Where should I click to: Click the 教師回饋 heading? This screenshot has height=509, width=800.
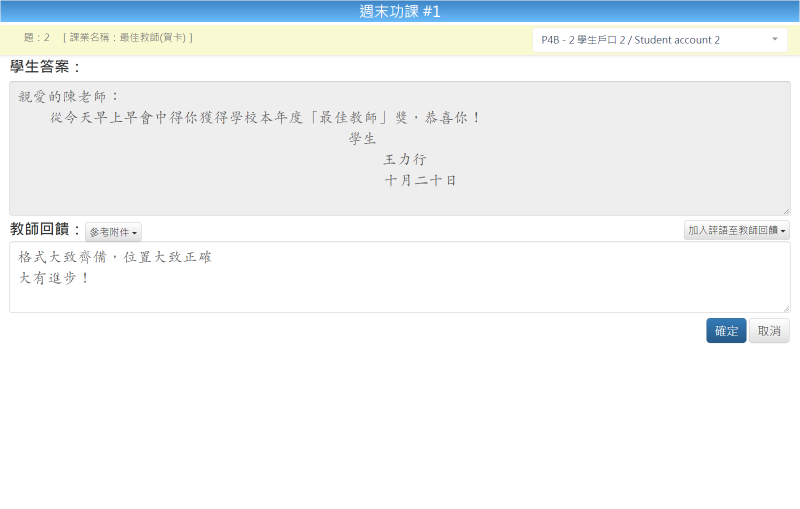coord(45,230)
